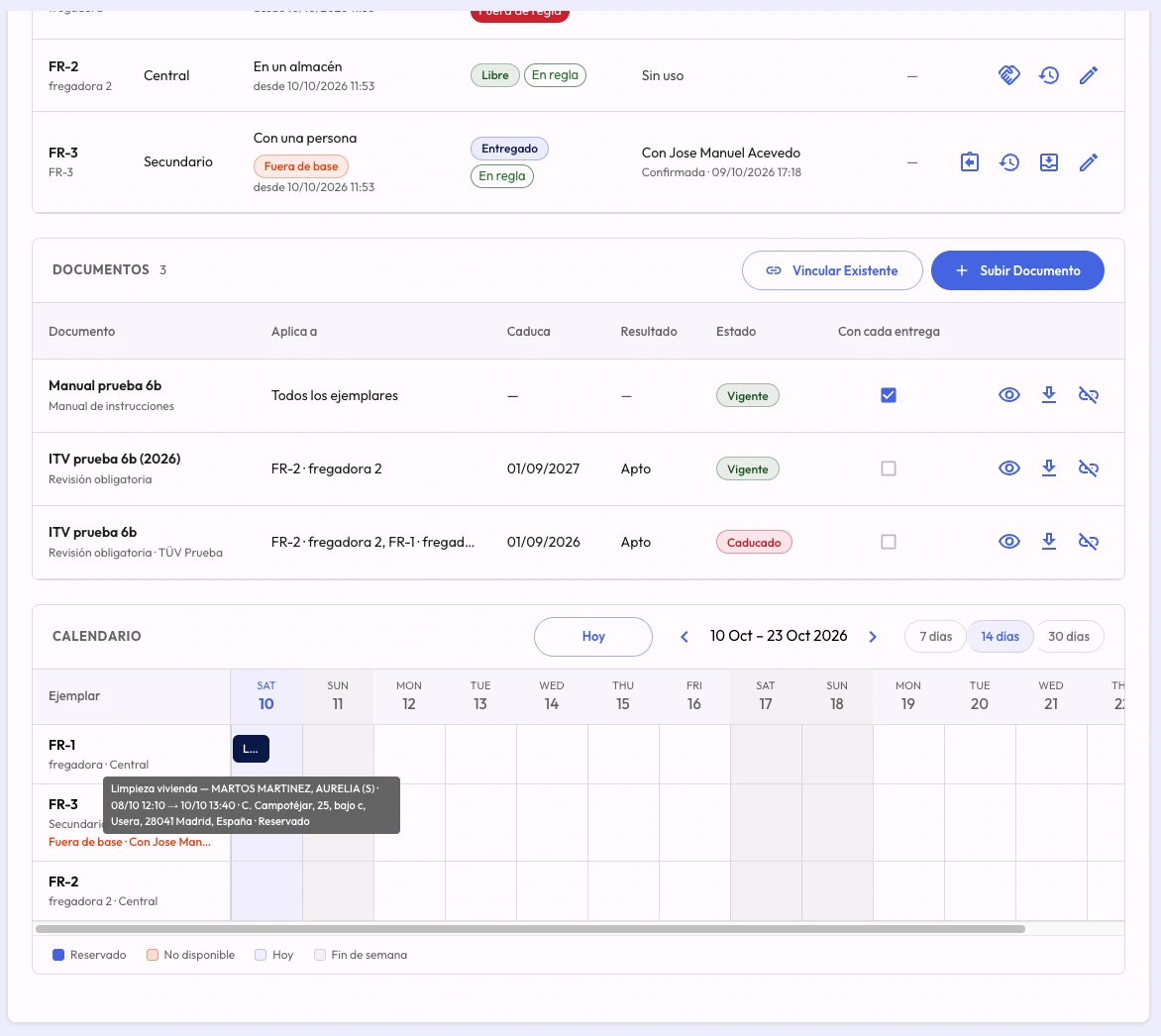Image resolution: width=1161 pixels, height=1036 pixels.
Task: View Caducado ITV prueba 6b with eye icon
Action: coord(1009,542)
